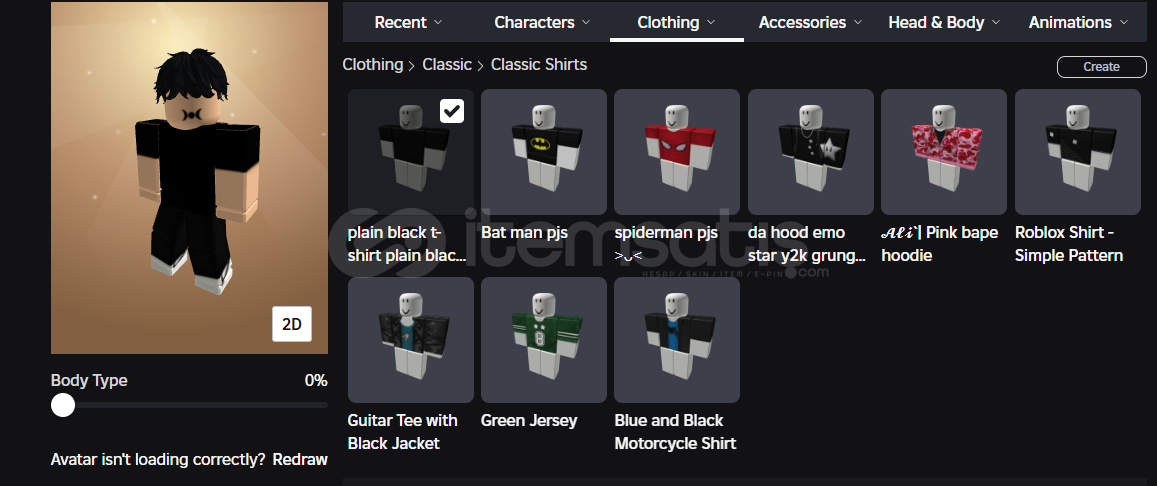
Task: Open the Head & Body menu
Action: pyautogui.click(x=944, y=22)
